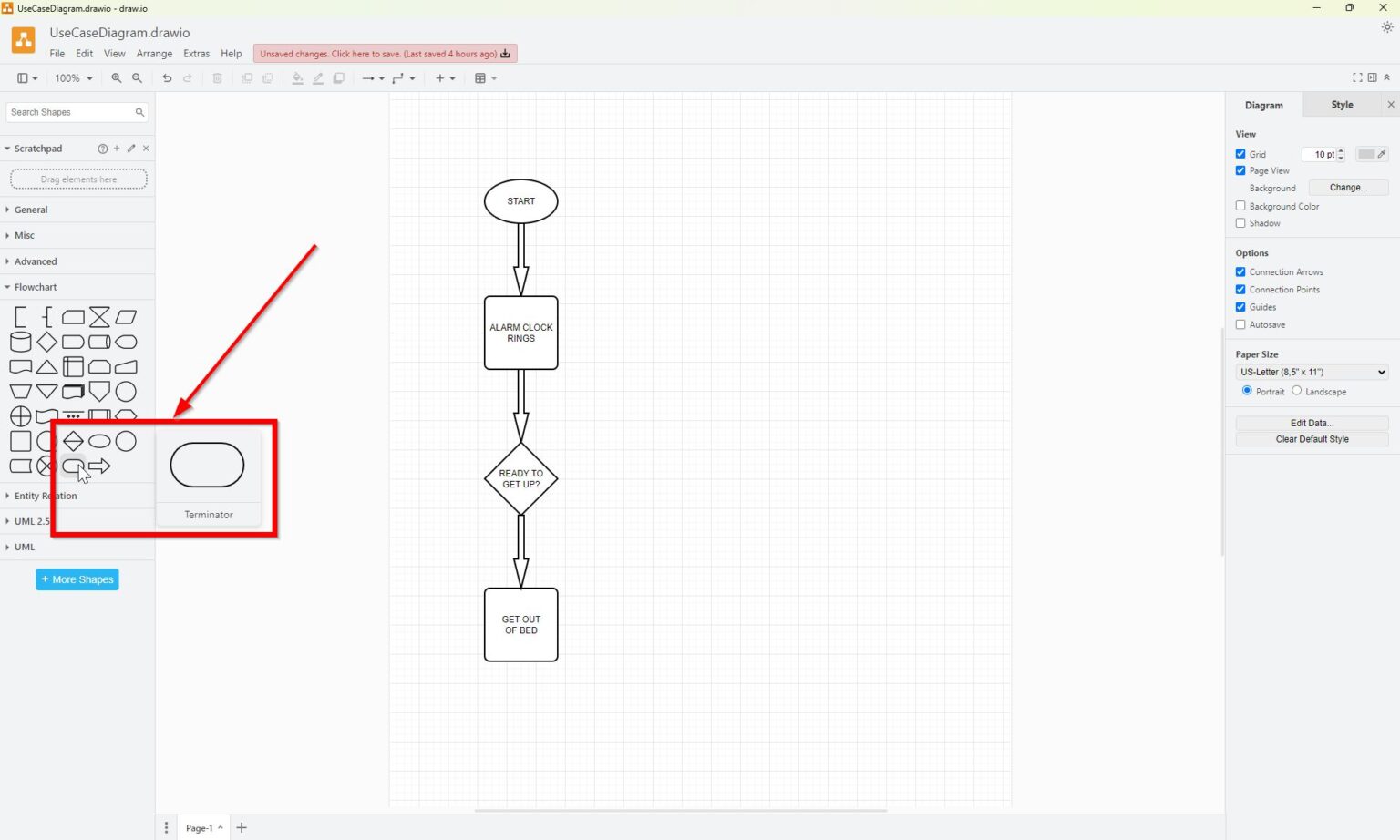The width and height of the screenshot is (1400, 840).
Task: Enable the Shadow option
Action: [x=1240, y=223]
